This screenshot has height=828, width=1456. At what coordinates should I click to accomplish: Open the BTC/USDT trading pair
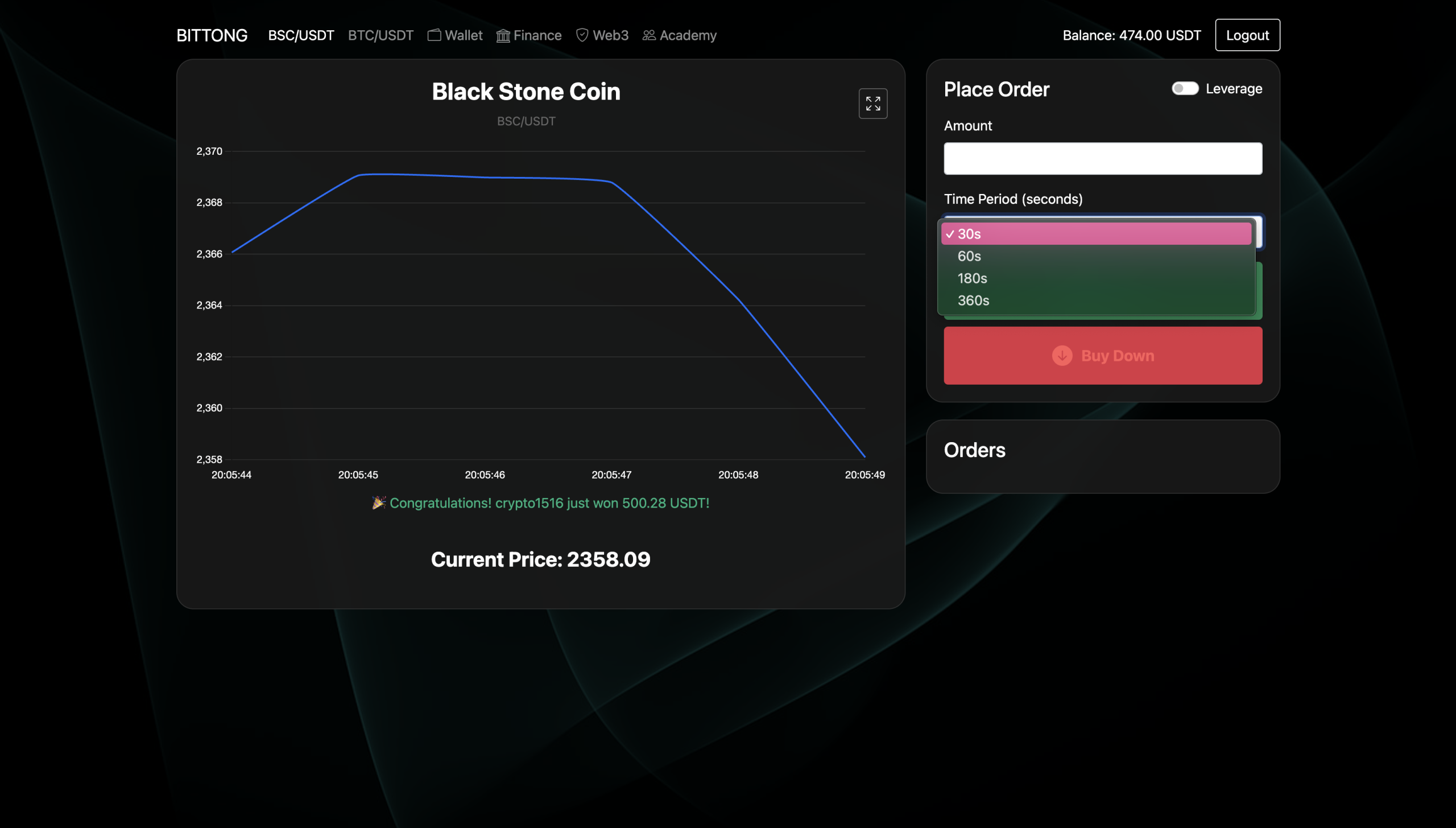coord(380,35)
